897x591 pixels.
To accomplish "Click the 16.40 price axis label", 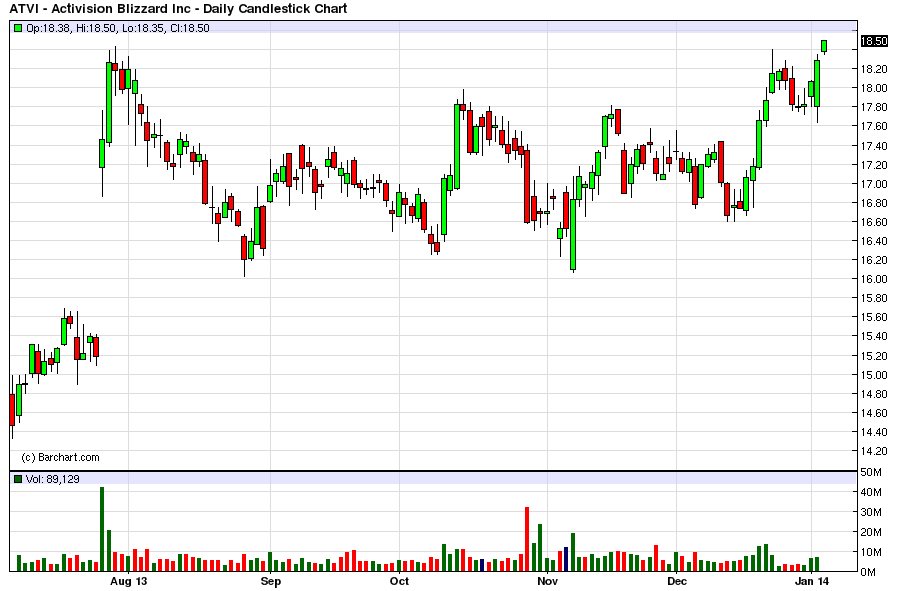I will click(874, 241).
